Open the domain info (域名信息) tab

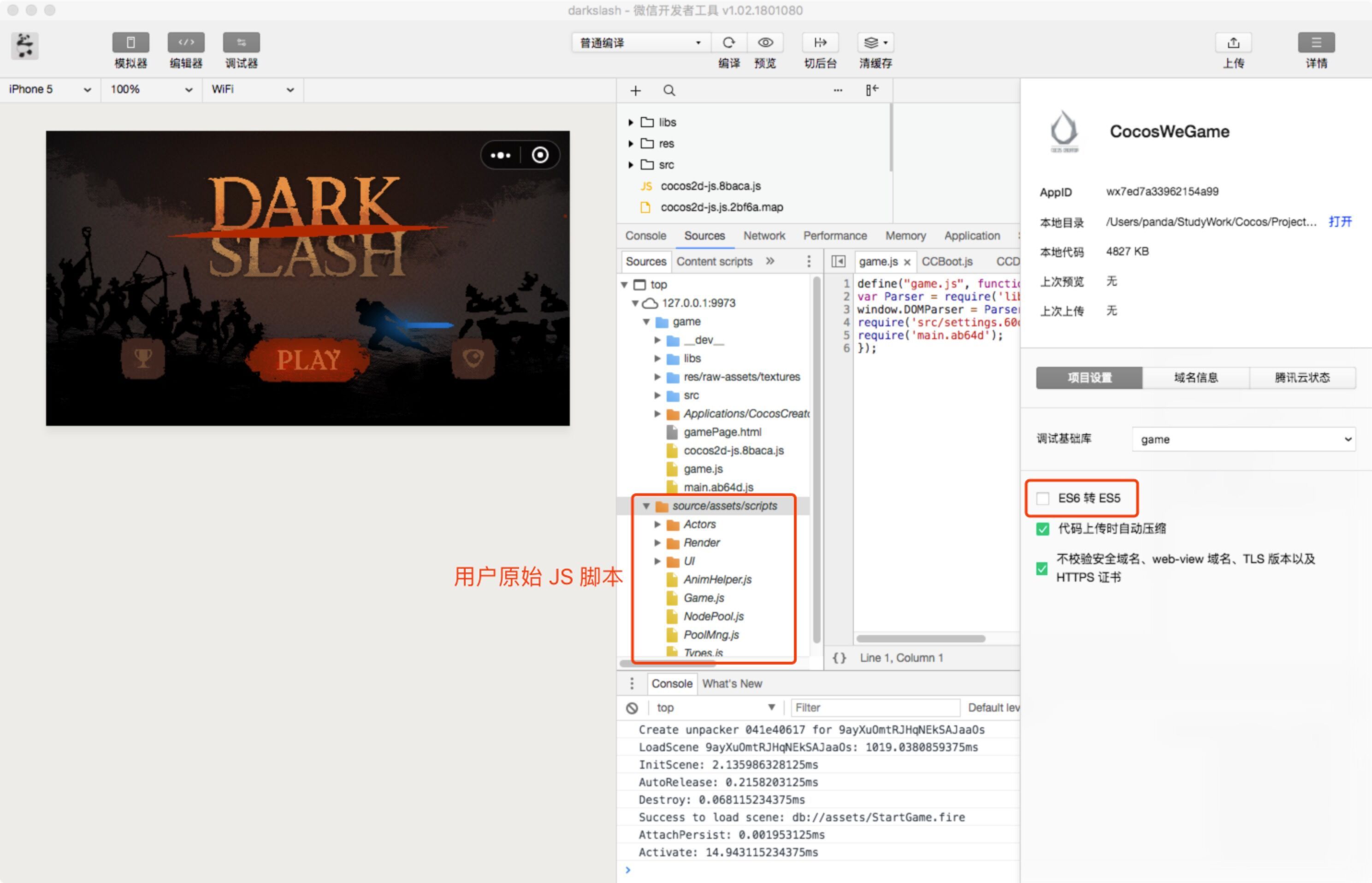pyautogui.click(x=1195, y=377)
